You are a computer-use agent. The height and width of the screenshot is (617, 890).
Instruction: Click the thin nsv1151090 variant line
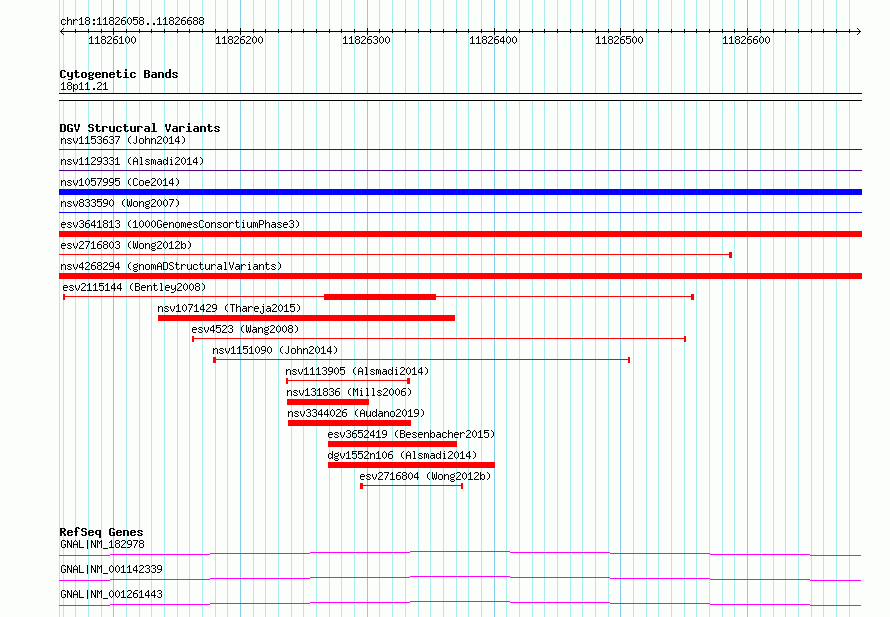(x=422, y=360)
